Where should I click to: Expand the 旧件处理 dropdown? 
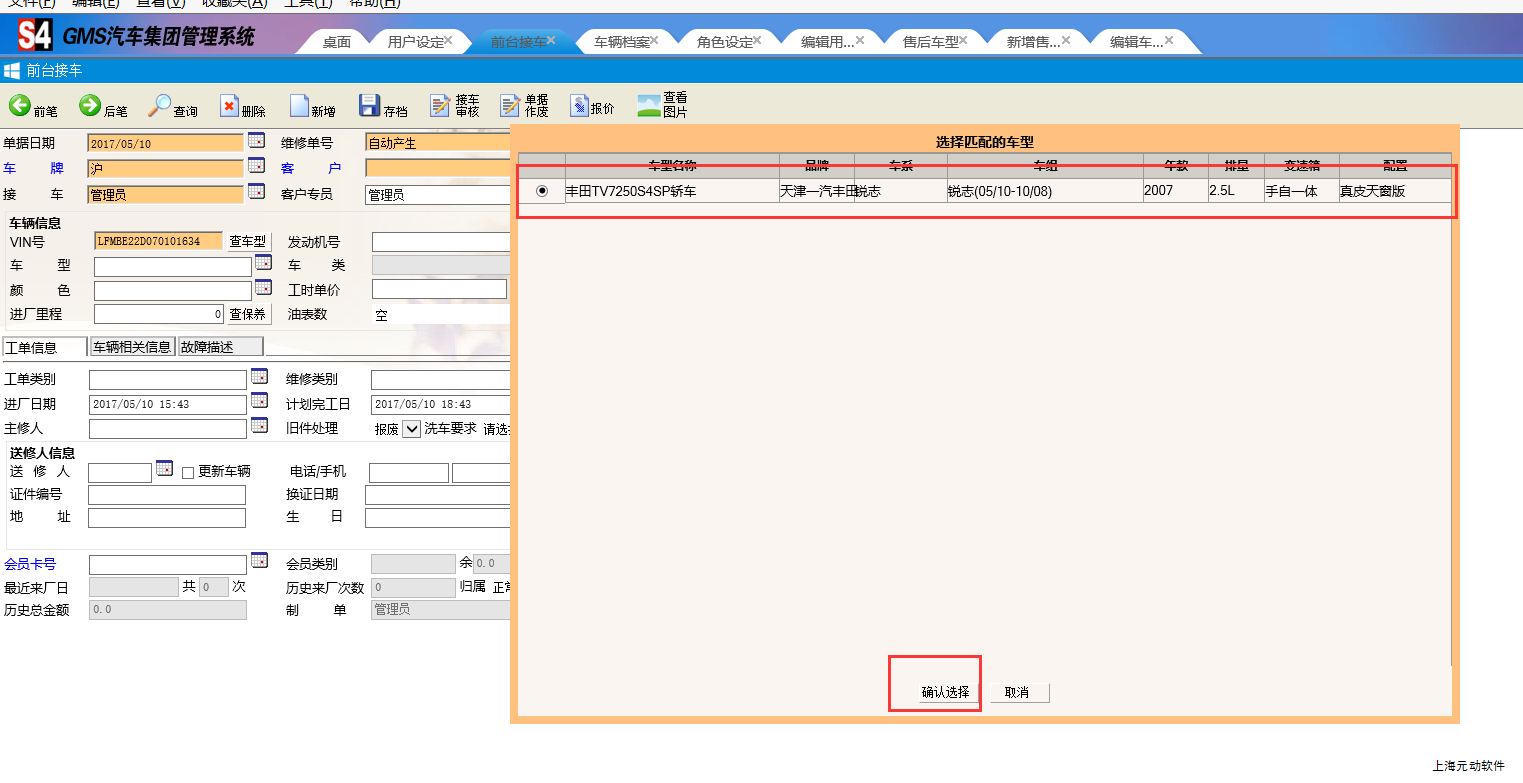click(x=411, y=429)
